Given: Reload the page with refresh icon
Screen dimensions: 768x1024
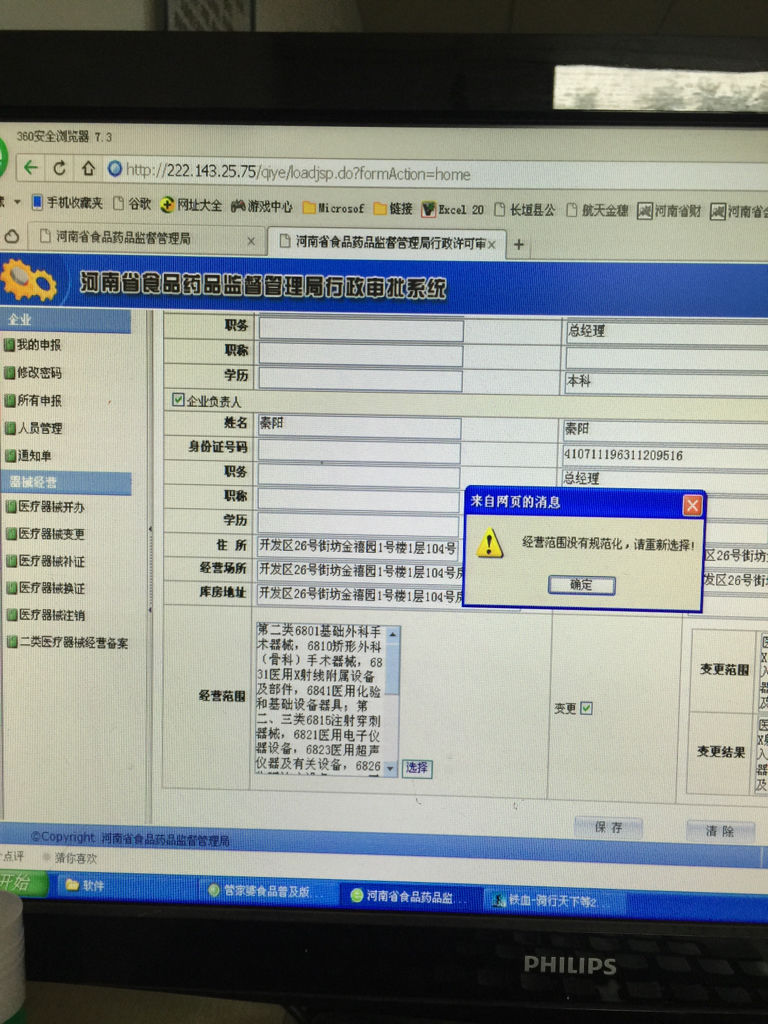Looking at the screenshot, I should tap(59, 168).
